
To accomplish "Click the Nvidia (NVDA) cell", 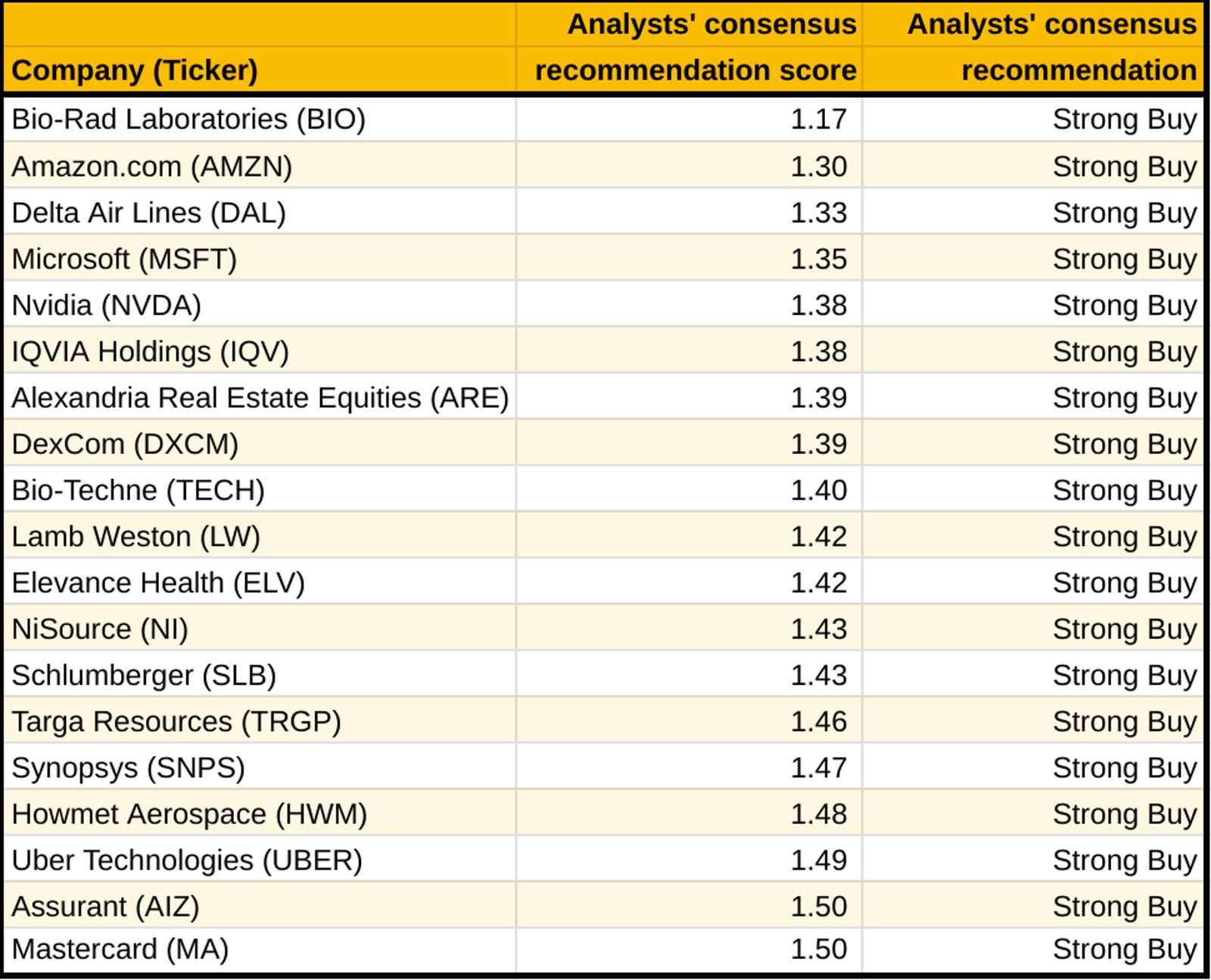I will pos(107,305).
